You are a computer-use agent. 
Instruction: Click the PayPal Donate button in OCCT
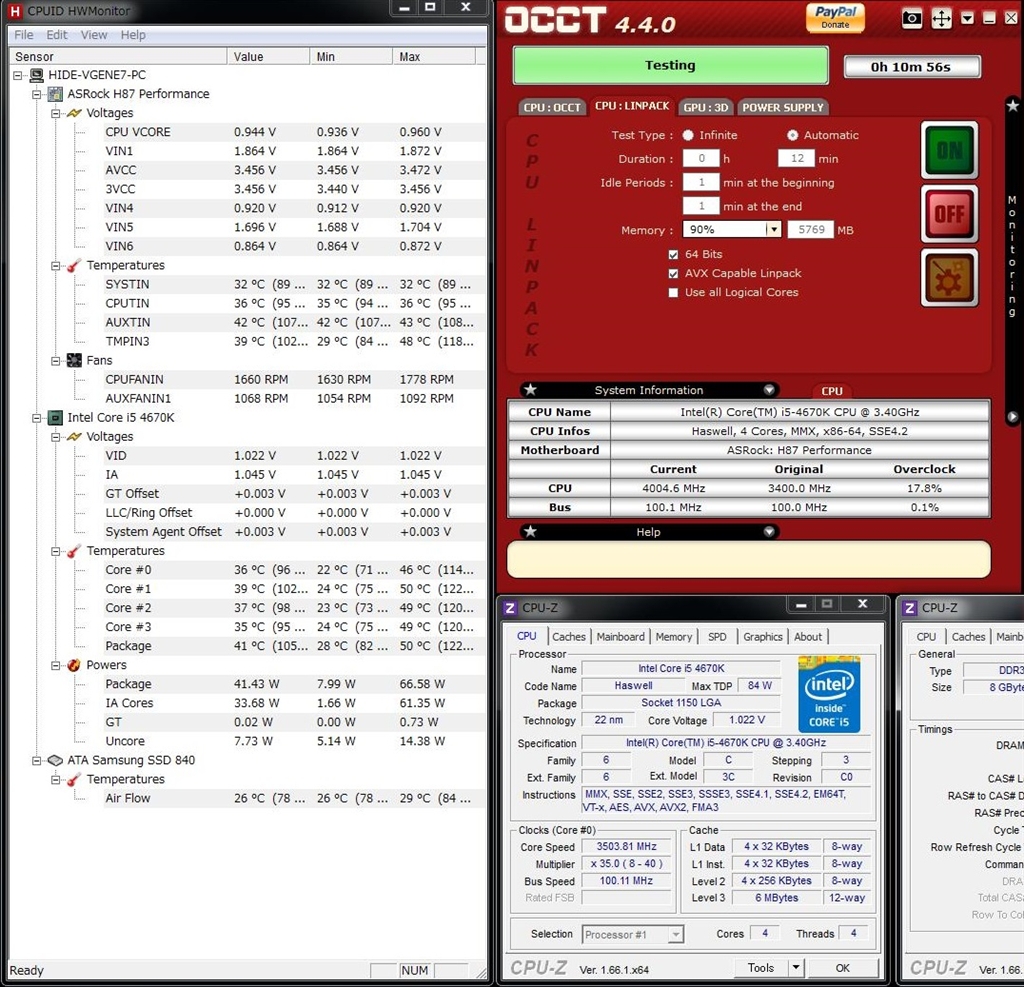pos(835,18)
